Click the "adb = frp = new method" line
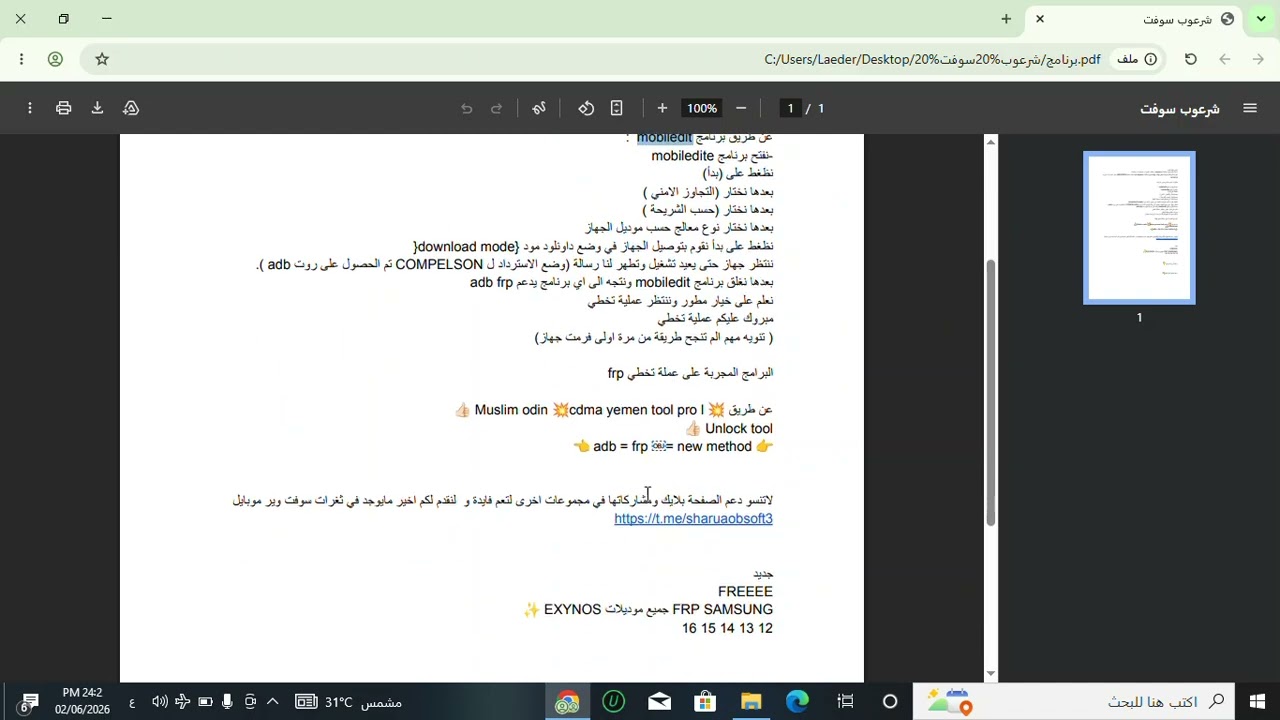The height and width of the screenshot is (720, 1280). point(672,446)
